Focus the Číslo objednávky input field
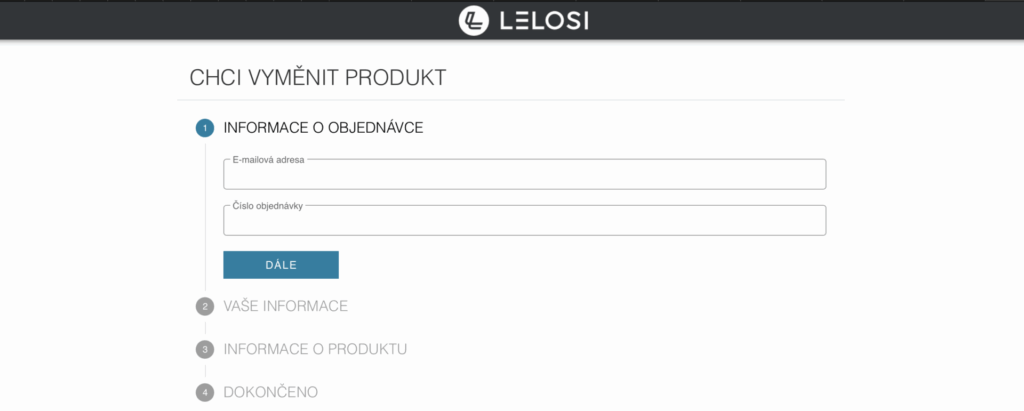This screenshot has height=411, width=1024. [524, 220]
